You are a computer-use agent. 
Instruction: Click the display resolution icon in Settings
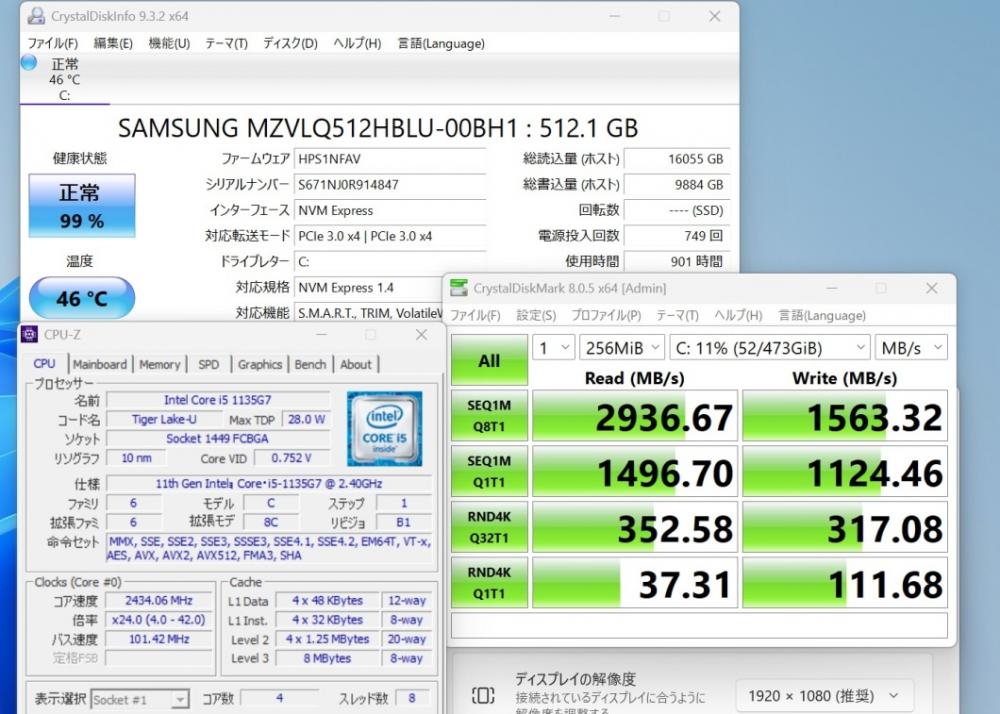pyautogui.click(x=483, y=695)
